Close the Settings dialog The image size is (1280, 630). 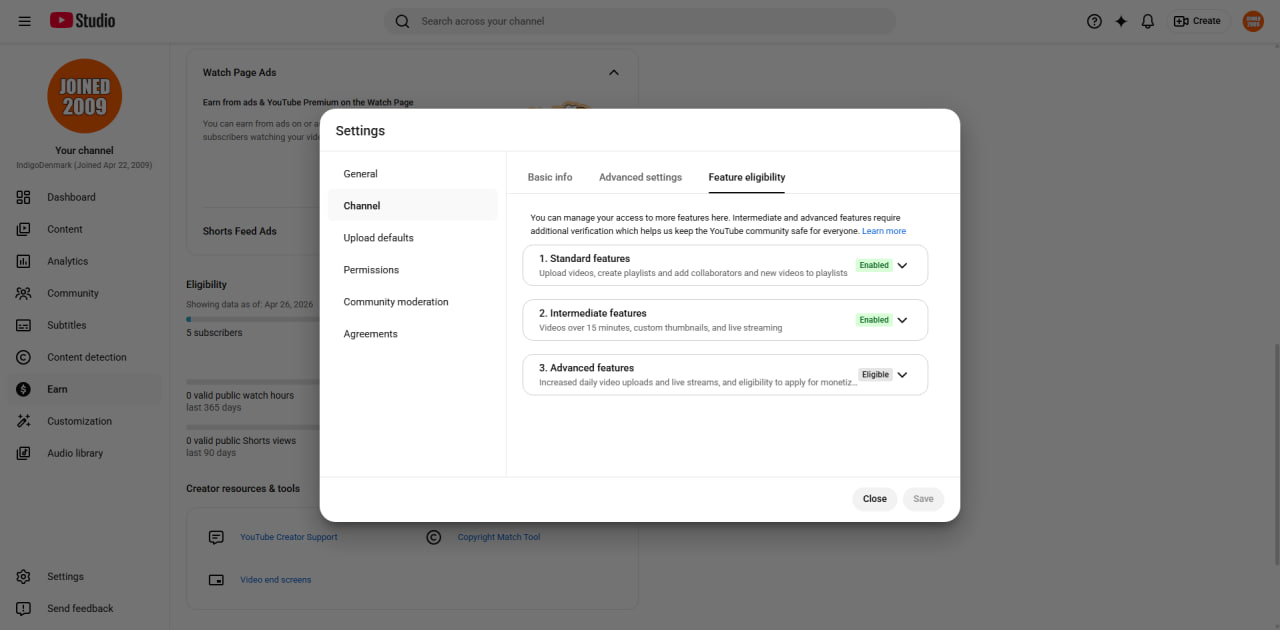click(x=875, y=499)
